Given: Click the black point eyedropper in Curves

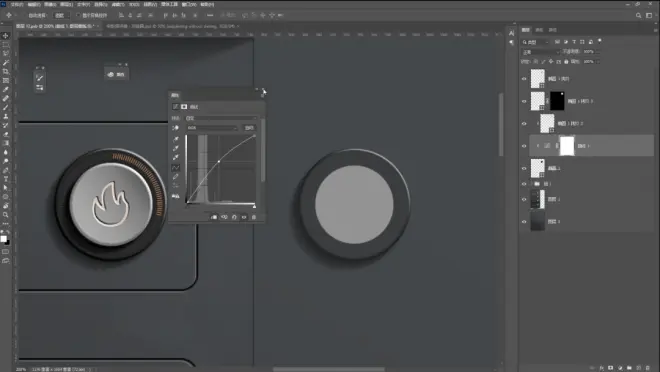Looking at the screenshot, I should (x=176, y=139).
